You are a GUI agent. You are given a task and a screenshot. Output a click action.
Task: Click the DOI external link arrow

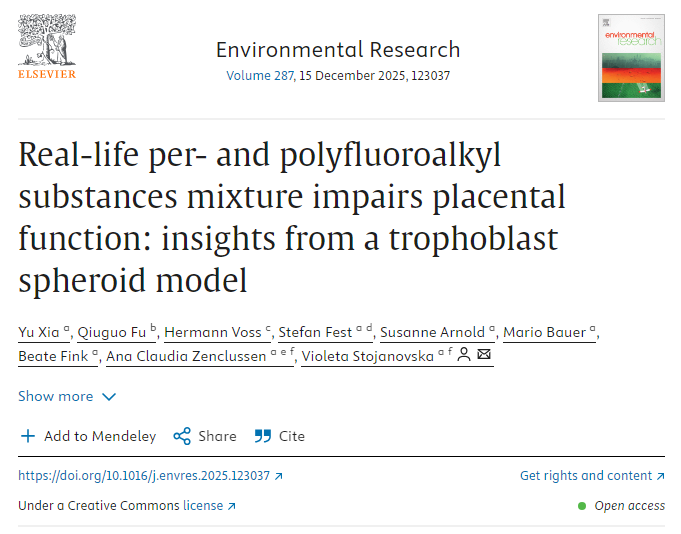pos(279,476)
